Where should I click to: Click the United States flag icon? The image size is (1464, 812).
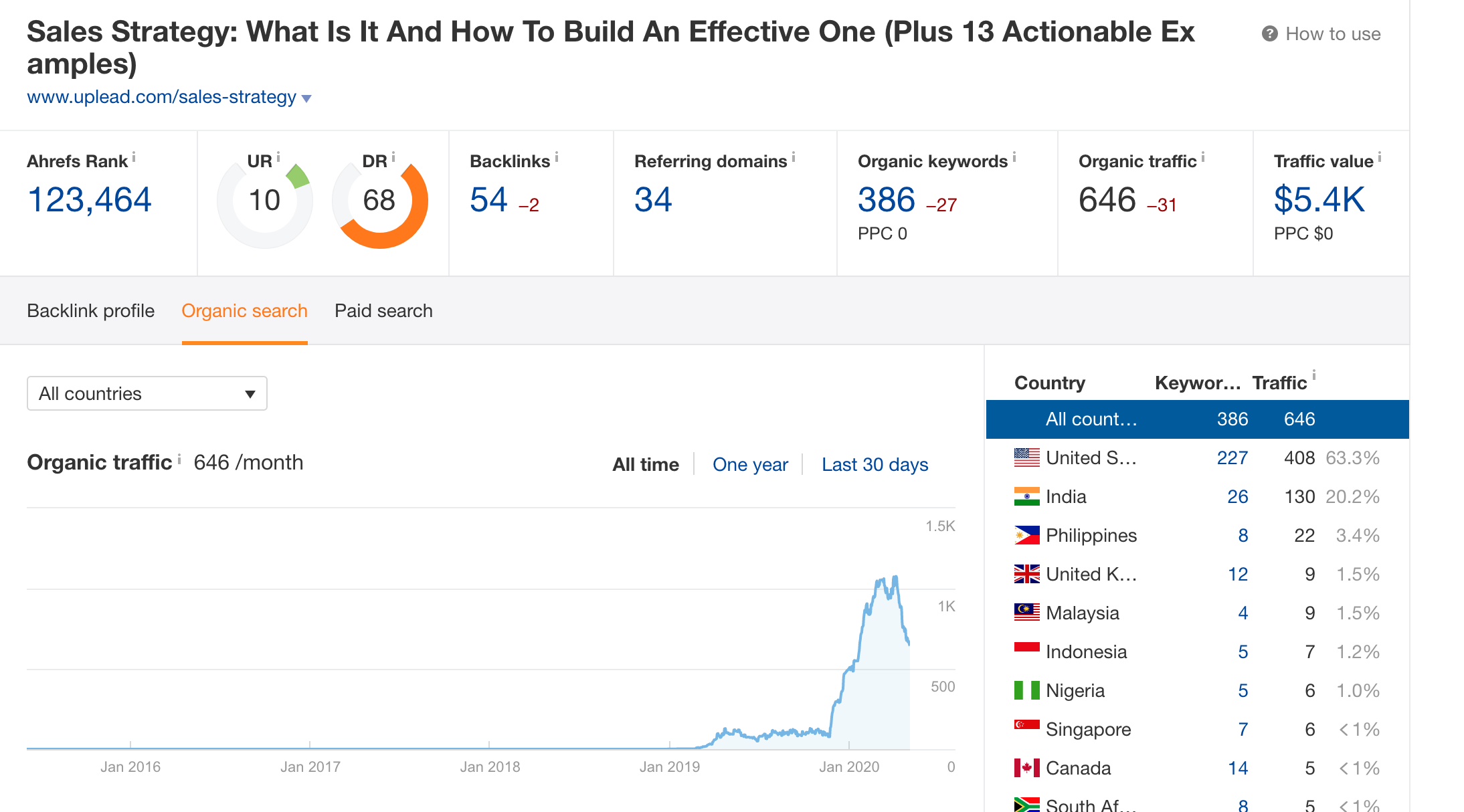tap(1026, 458)
